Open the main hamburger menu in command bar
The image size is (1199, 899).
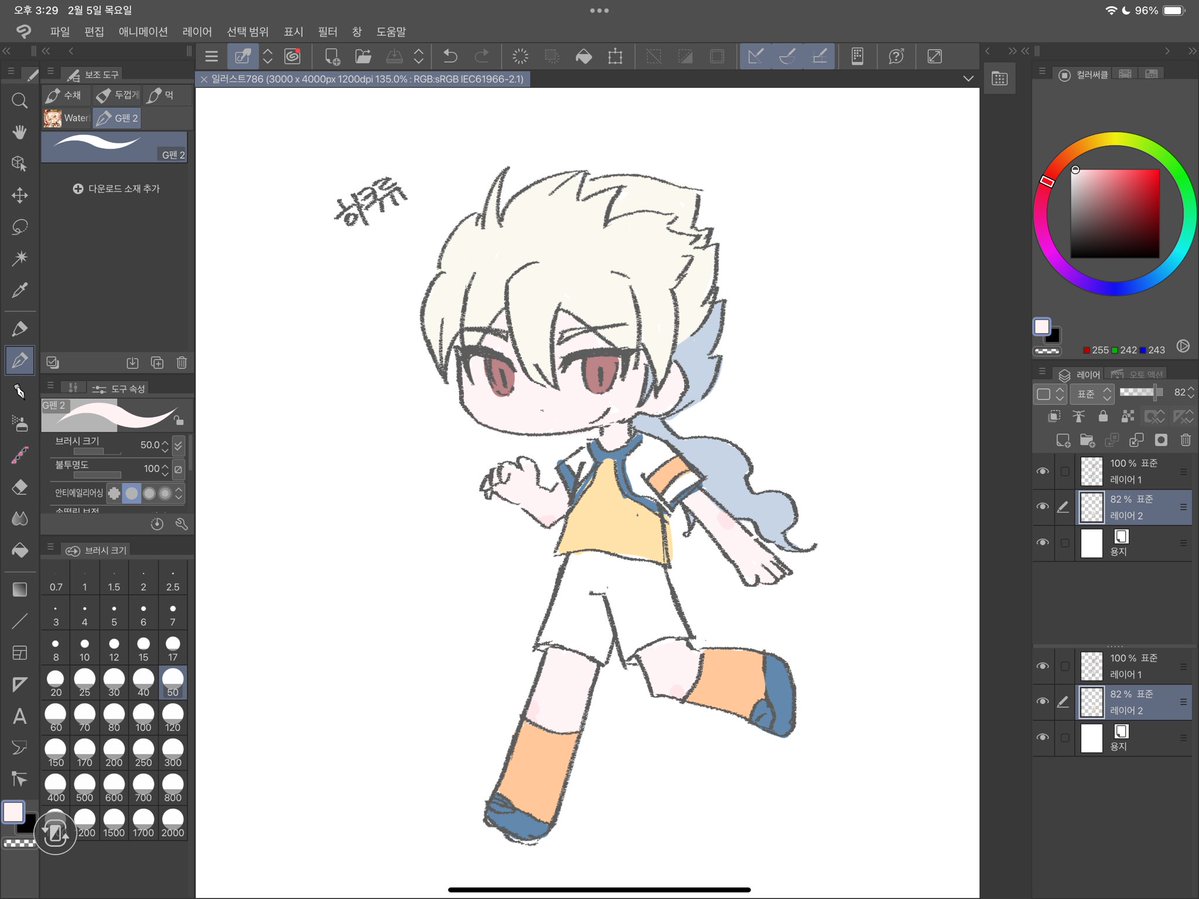(212, 57)
